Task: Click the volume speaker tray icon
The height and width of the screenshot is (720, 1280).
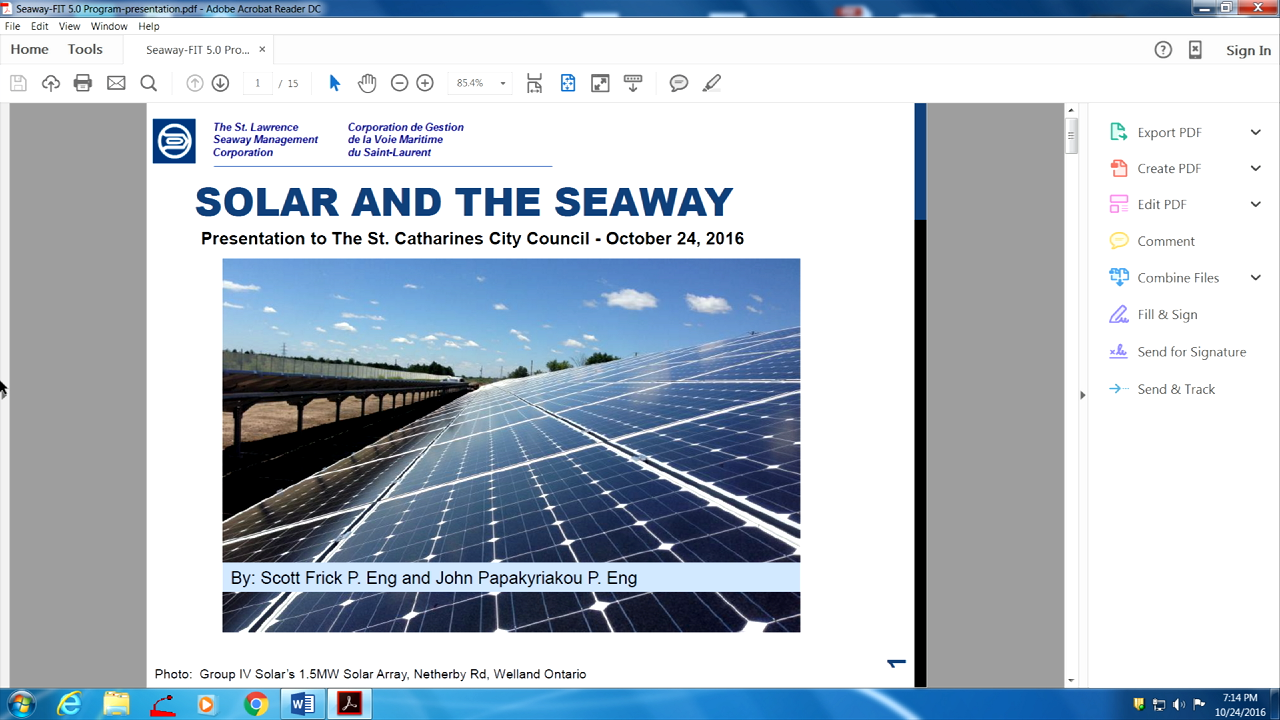Action: (x=1179, y=704)
